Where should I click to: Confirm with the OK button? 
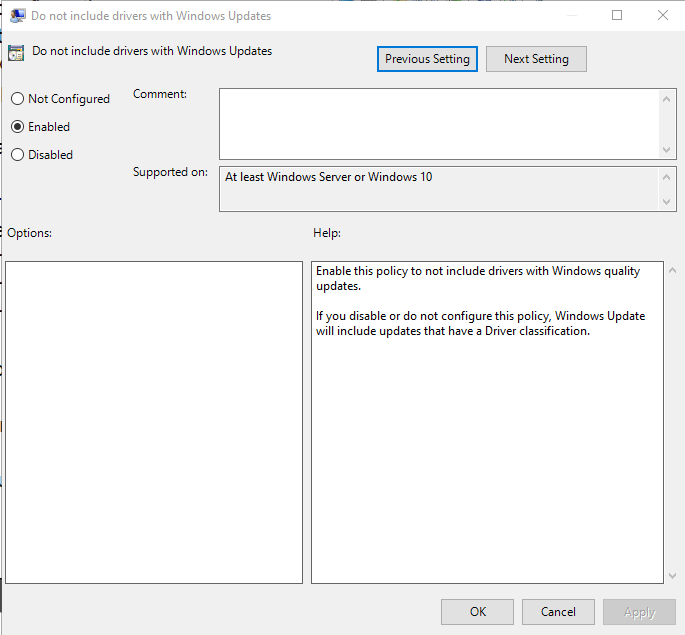click(477, 612)
